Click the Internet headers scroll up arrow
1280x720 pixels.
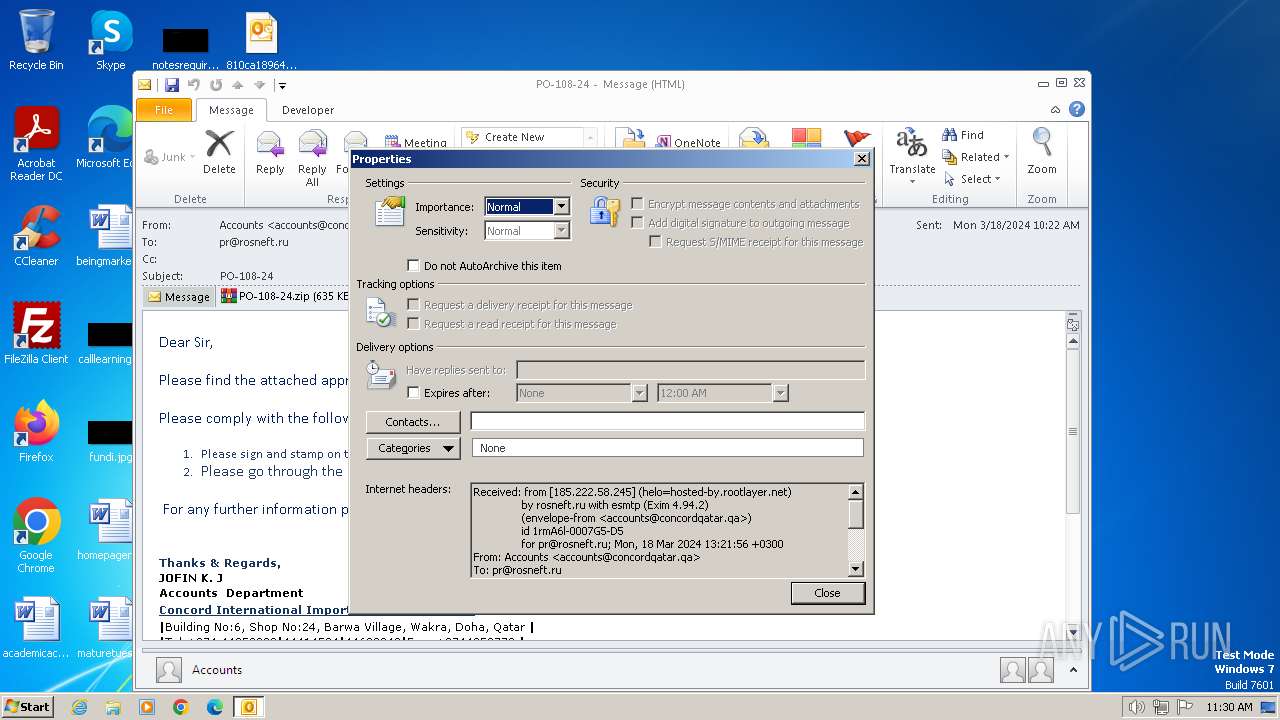(x=856, y=491)
